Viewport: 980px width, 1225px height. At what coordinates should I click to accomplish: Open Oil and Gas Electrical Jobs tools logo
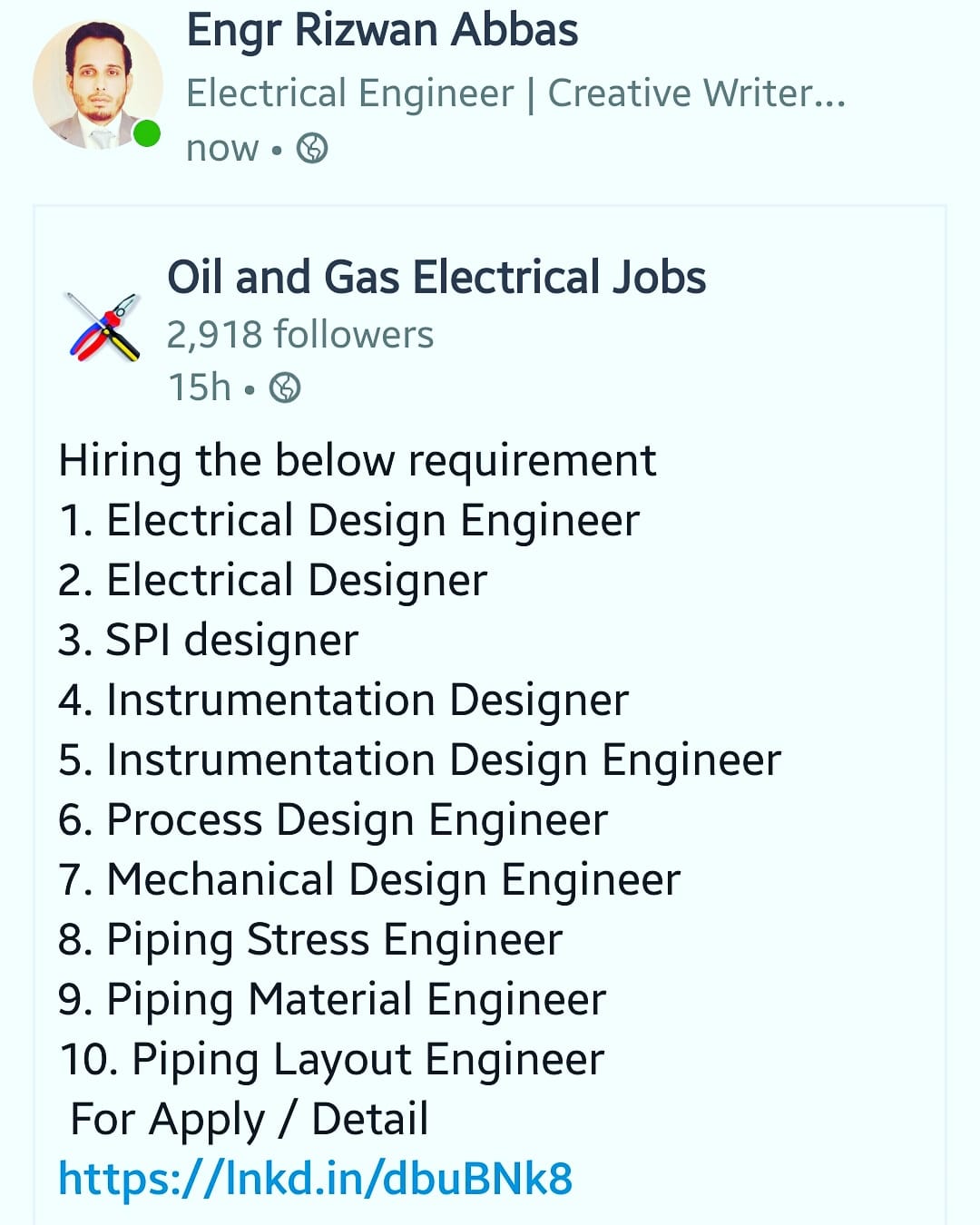(x=104, y=327)
